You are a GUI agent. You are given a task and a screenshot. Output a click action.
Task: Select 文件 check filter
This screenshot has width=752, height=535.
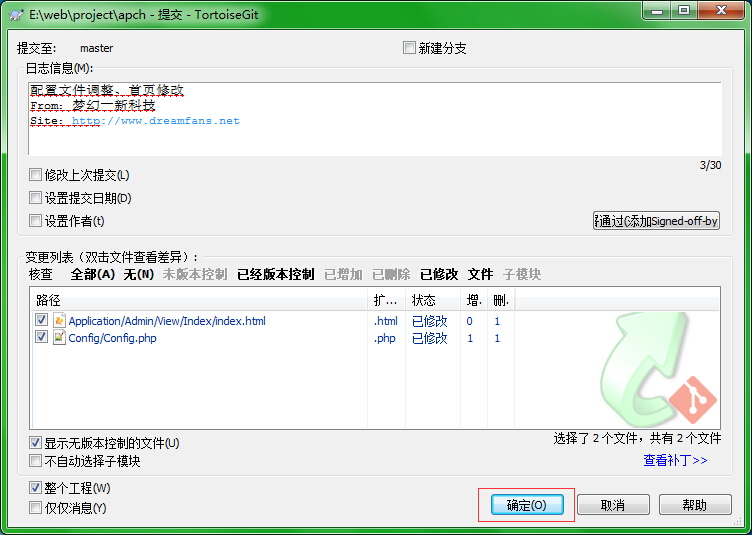pos(480,274)
